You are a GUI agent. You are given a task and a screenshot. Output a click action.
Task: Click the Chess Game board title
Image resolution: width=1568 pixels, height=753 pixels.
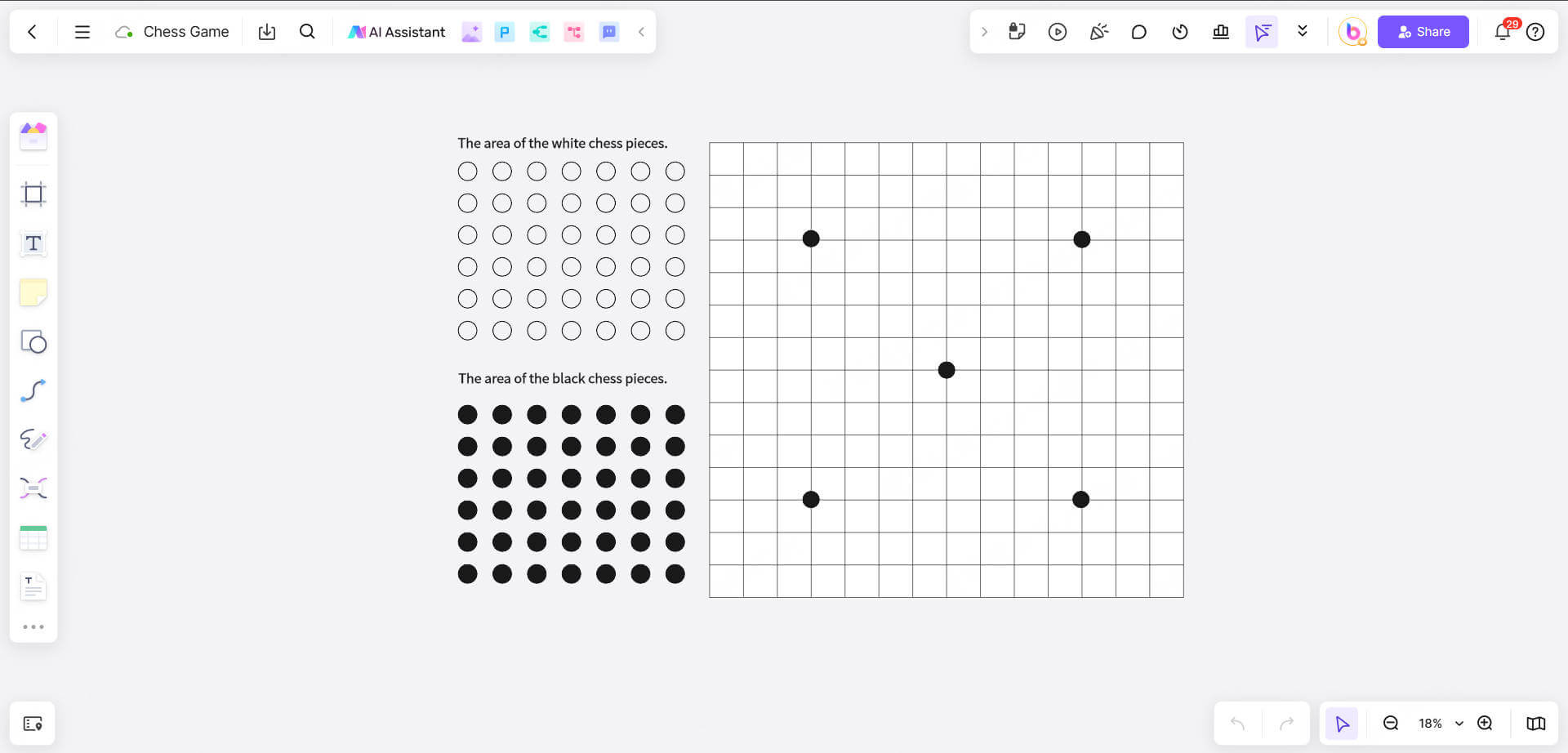point(186,32)
